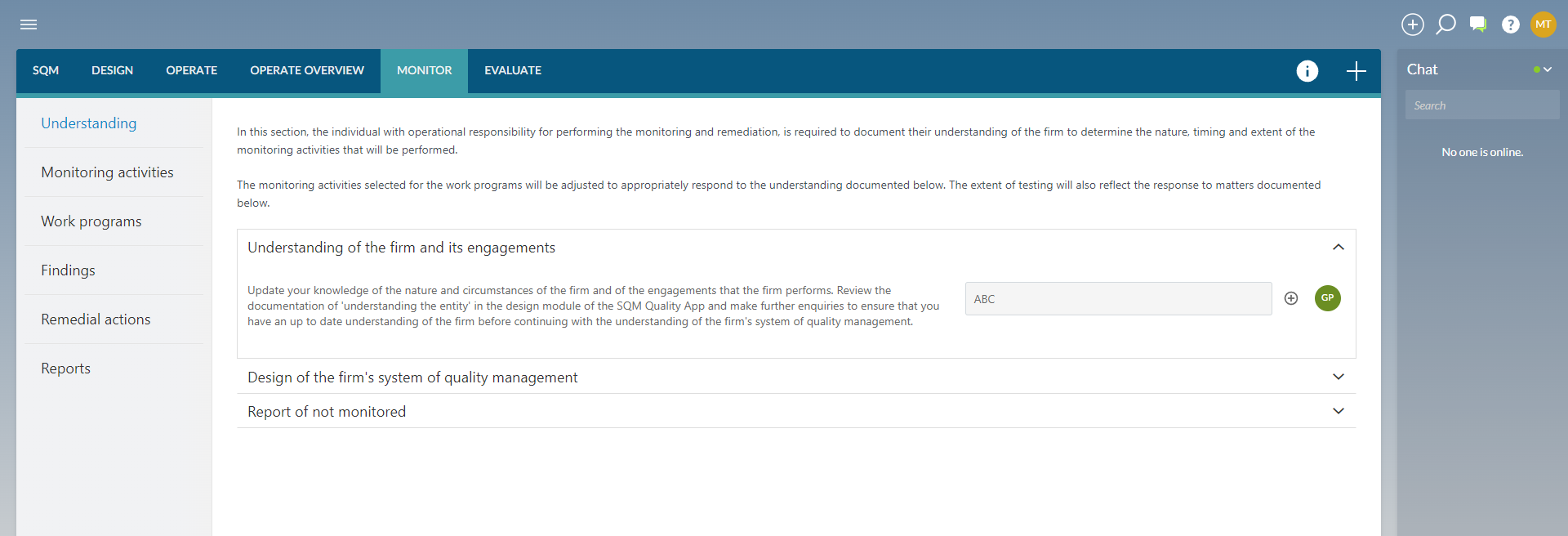Click the add note icon beside ABC field
Viewport: 1568px width, 536px height.
point(1291,298)
